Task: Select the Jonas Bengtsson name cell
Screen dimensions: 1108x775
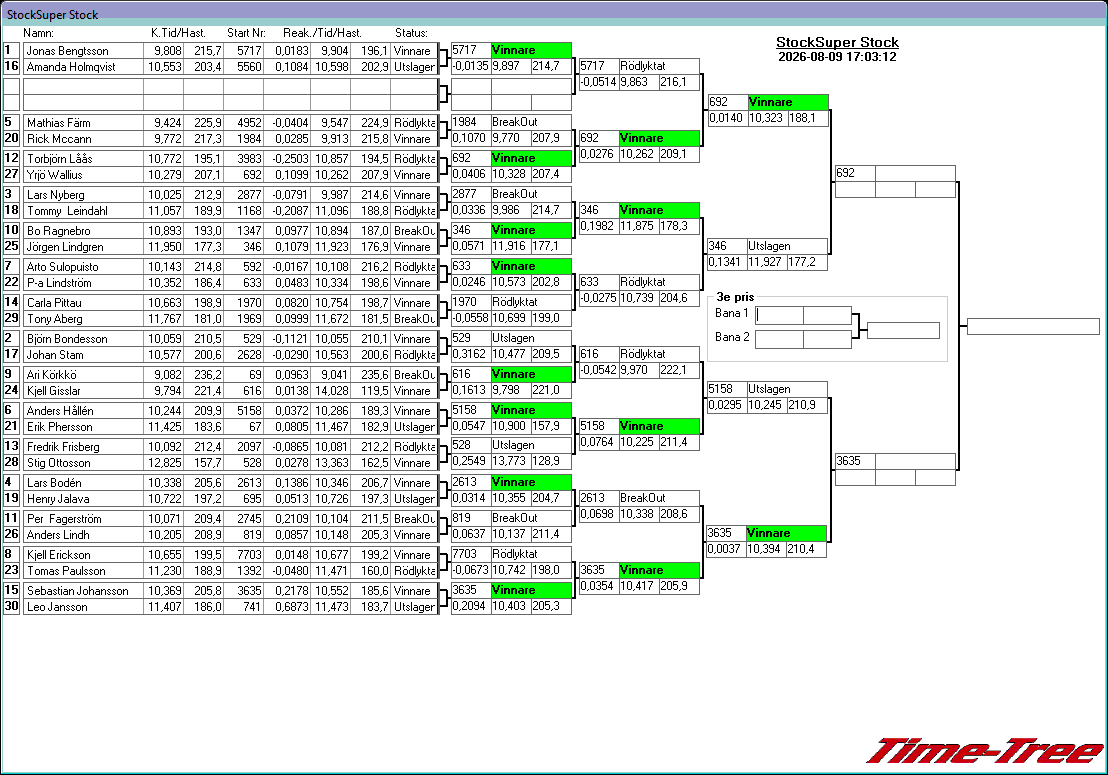Action: point(83,51)
